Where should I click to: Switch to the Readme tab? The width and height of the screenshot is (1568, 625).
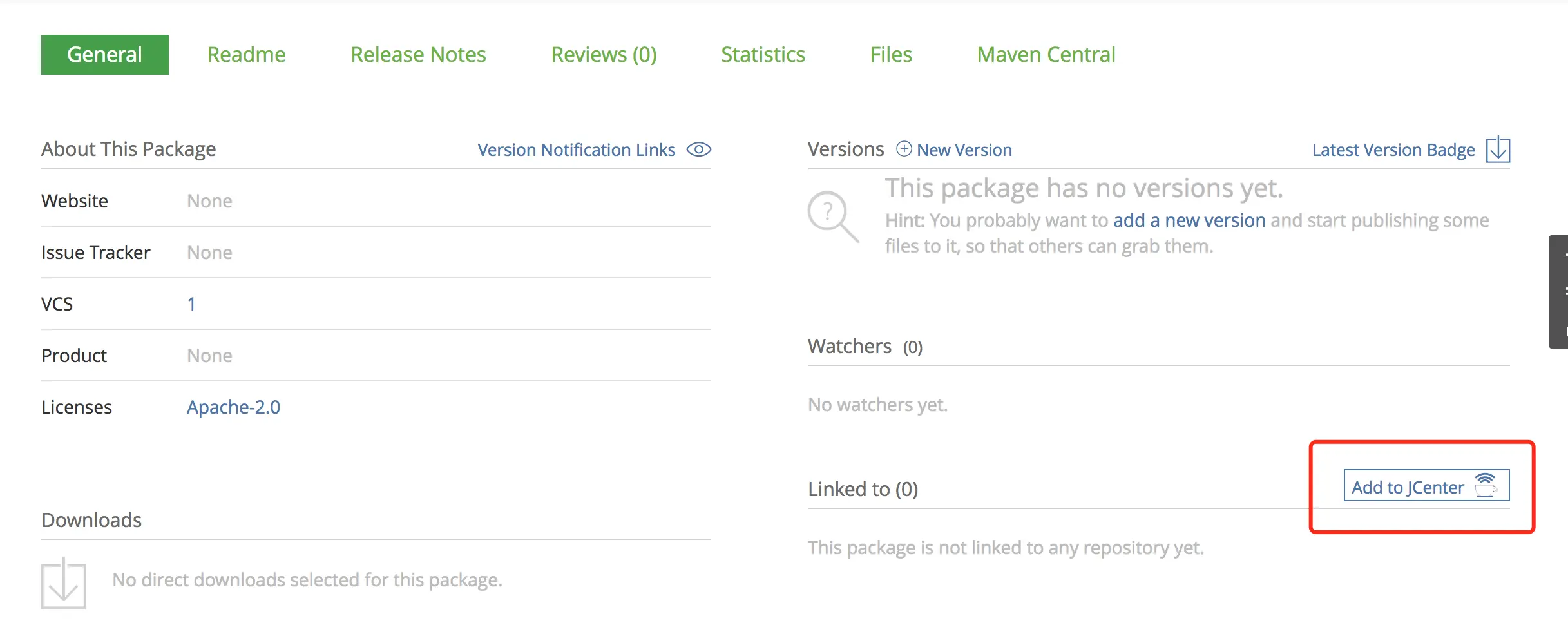[246, 55]
